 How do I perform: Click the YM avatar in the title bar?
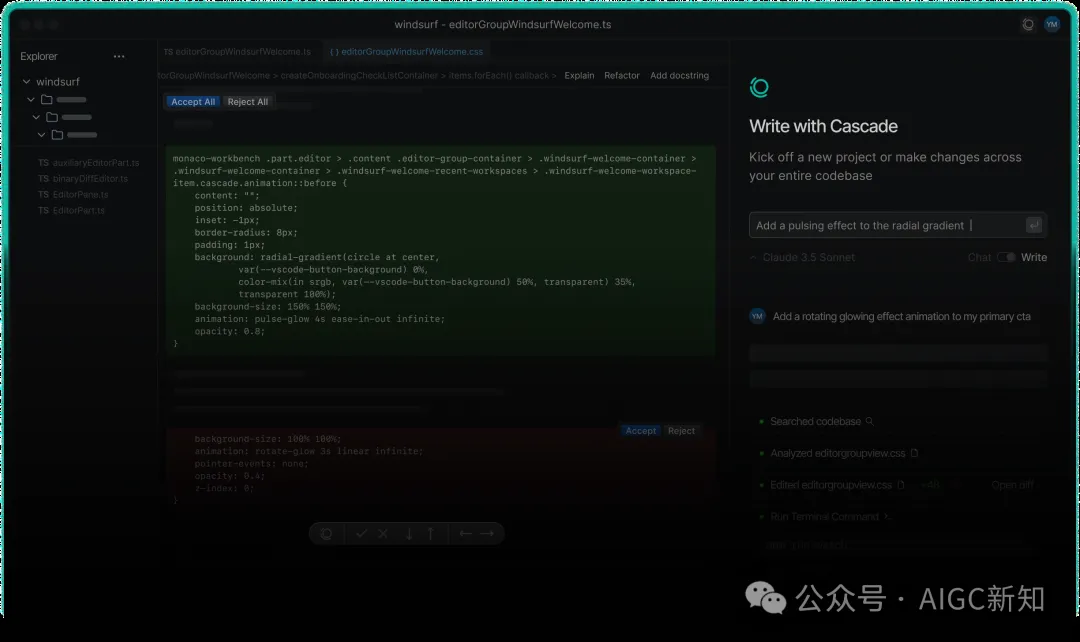(x=1051, y=23)
